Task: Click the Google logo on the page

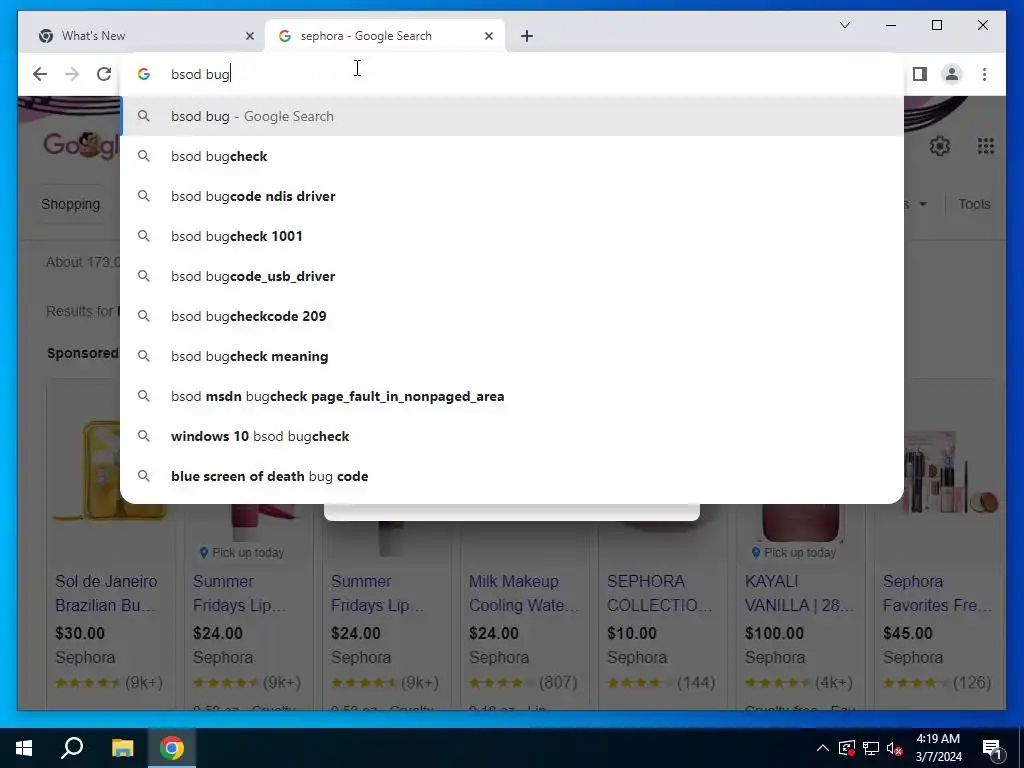Action: pyautogui.click(x=80, y=145)
